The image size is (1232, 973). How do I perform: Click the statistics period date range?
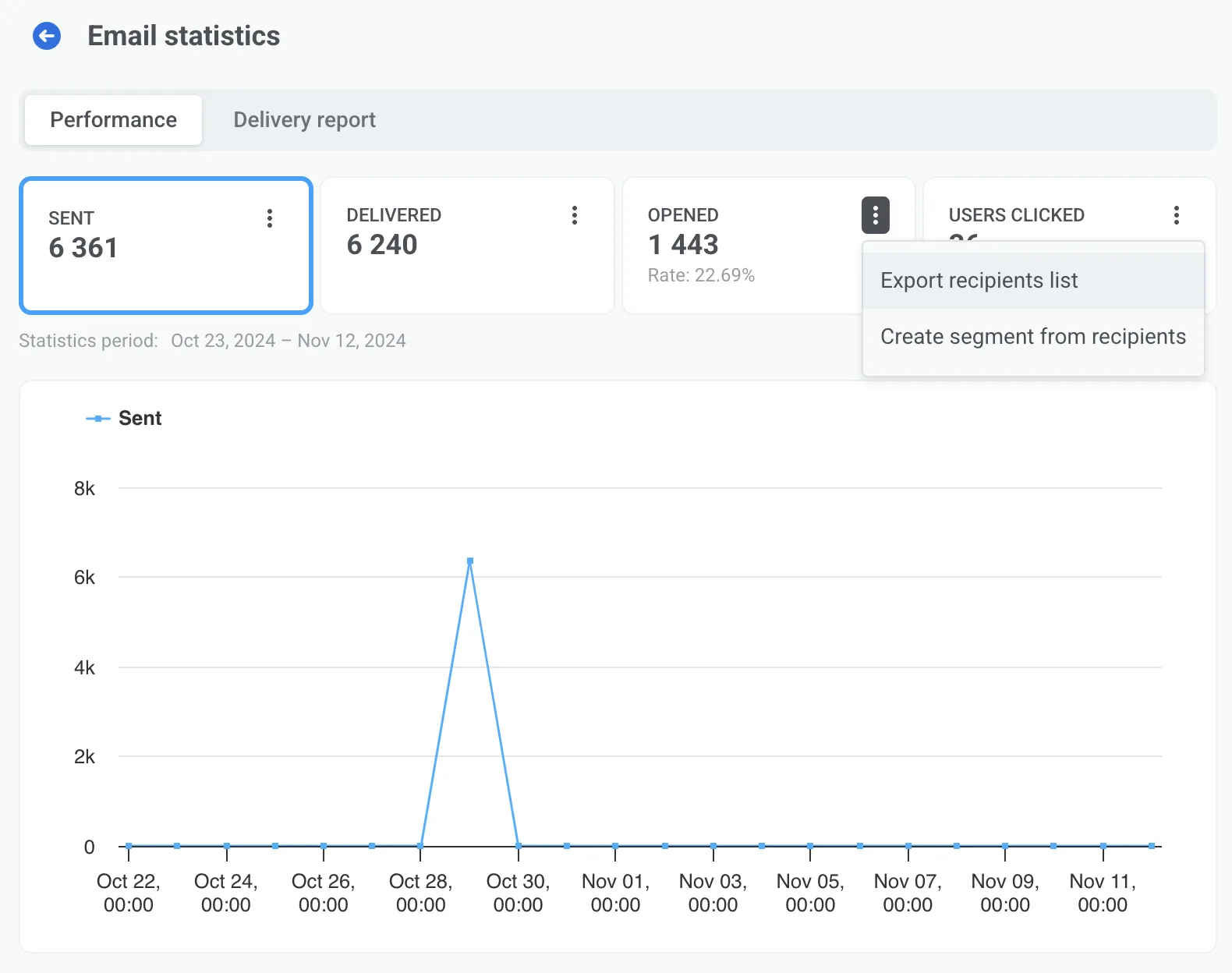point(288,341)
